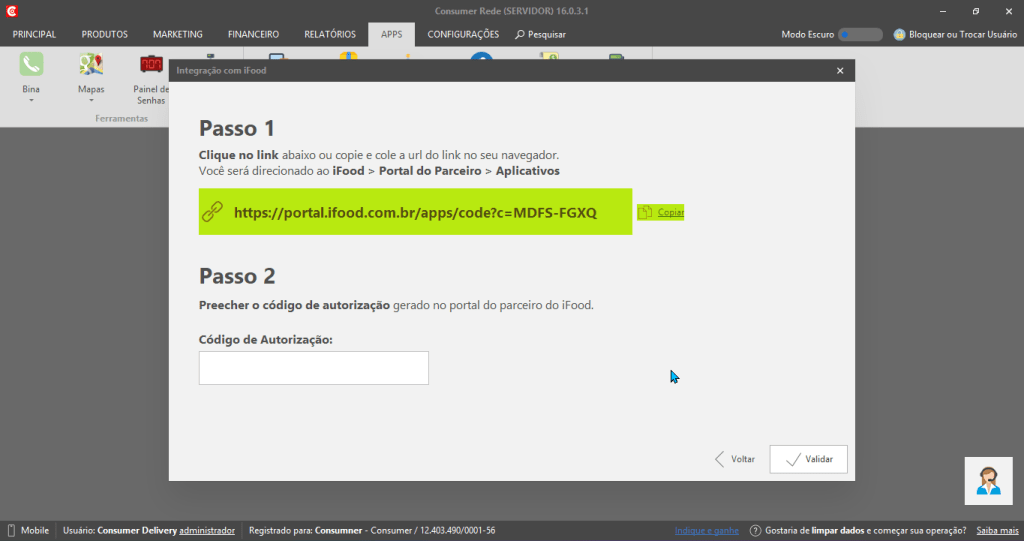Screen dimensions: 1024x541
Task: Restore down the Consumer window
Action: click(x=976, y=11)
